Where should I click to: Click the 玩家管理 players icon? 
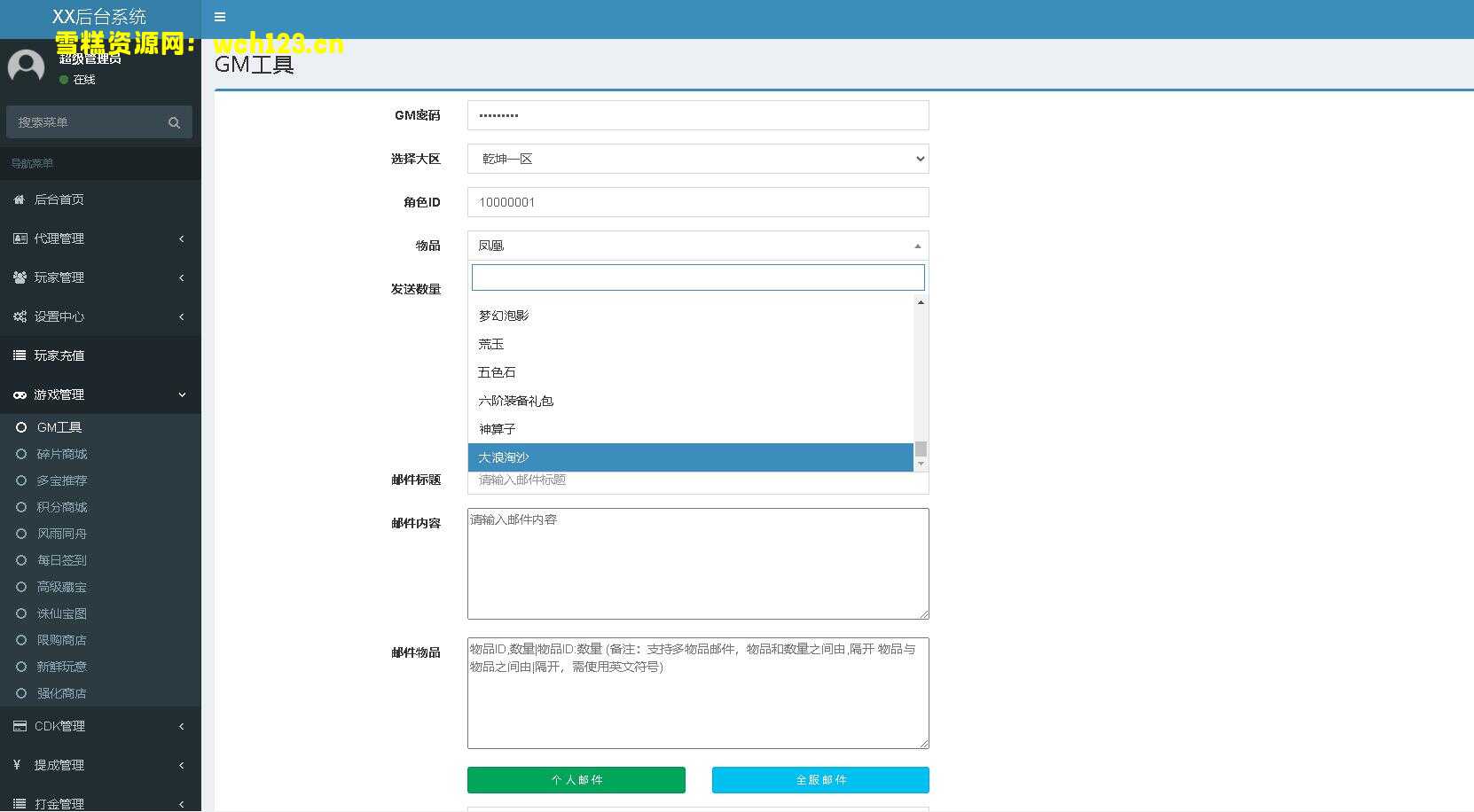point(20,277)
